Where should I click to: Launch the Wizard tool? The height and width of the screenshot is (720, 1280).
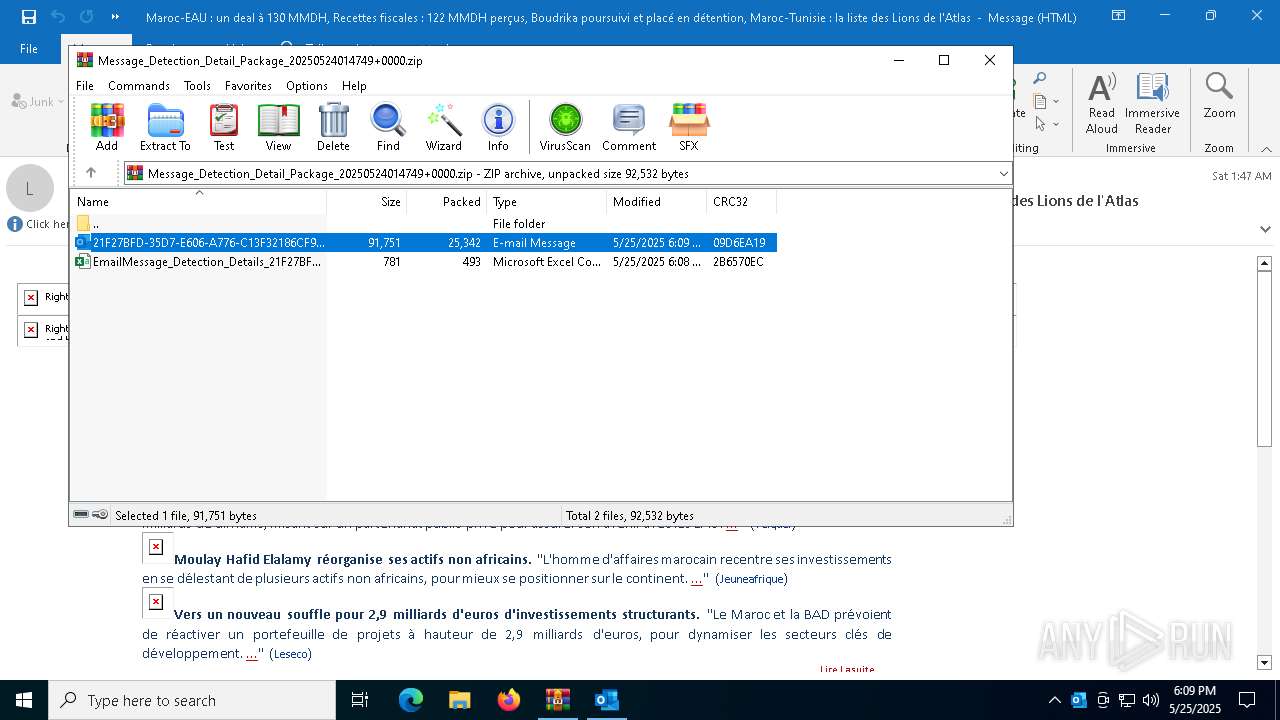(443, 127)
